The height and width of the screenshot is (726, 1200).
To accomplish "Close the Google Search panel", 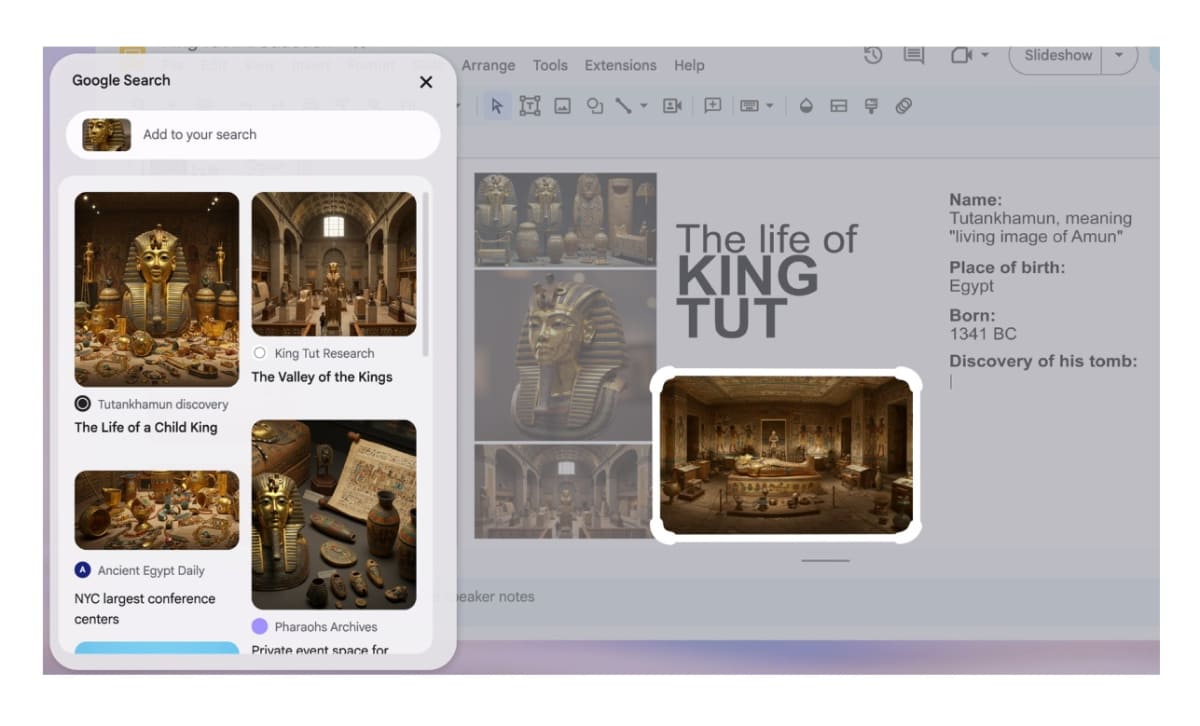I will (426, 82).
